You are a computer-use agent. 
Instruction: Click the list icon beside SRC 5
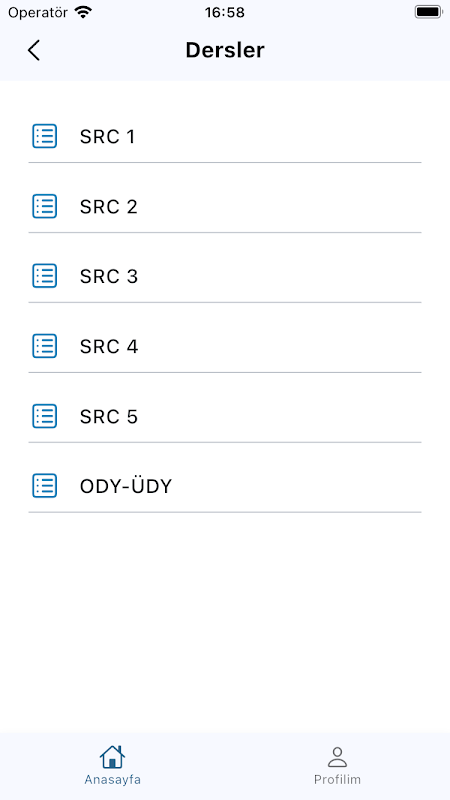[45, 416]
